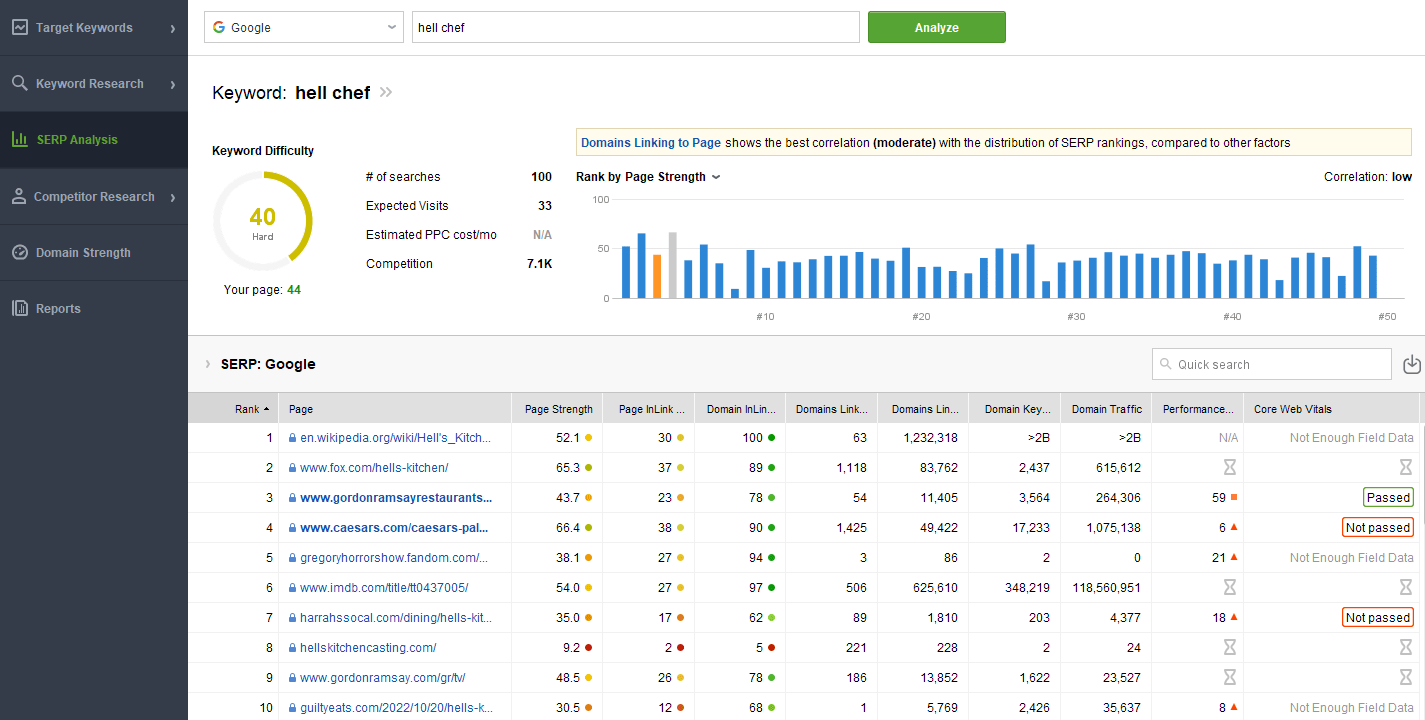Click red triangle next to performance score 21
Screen dimensions: 1425x720
coord(1234,558)
